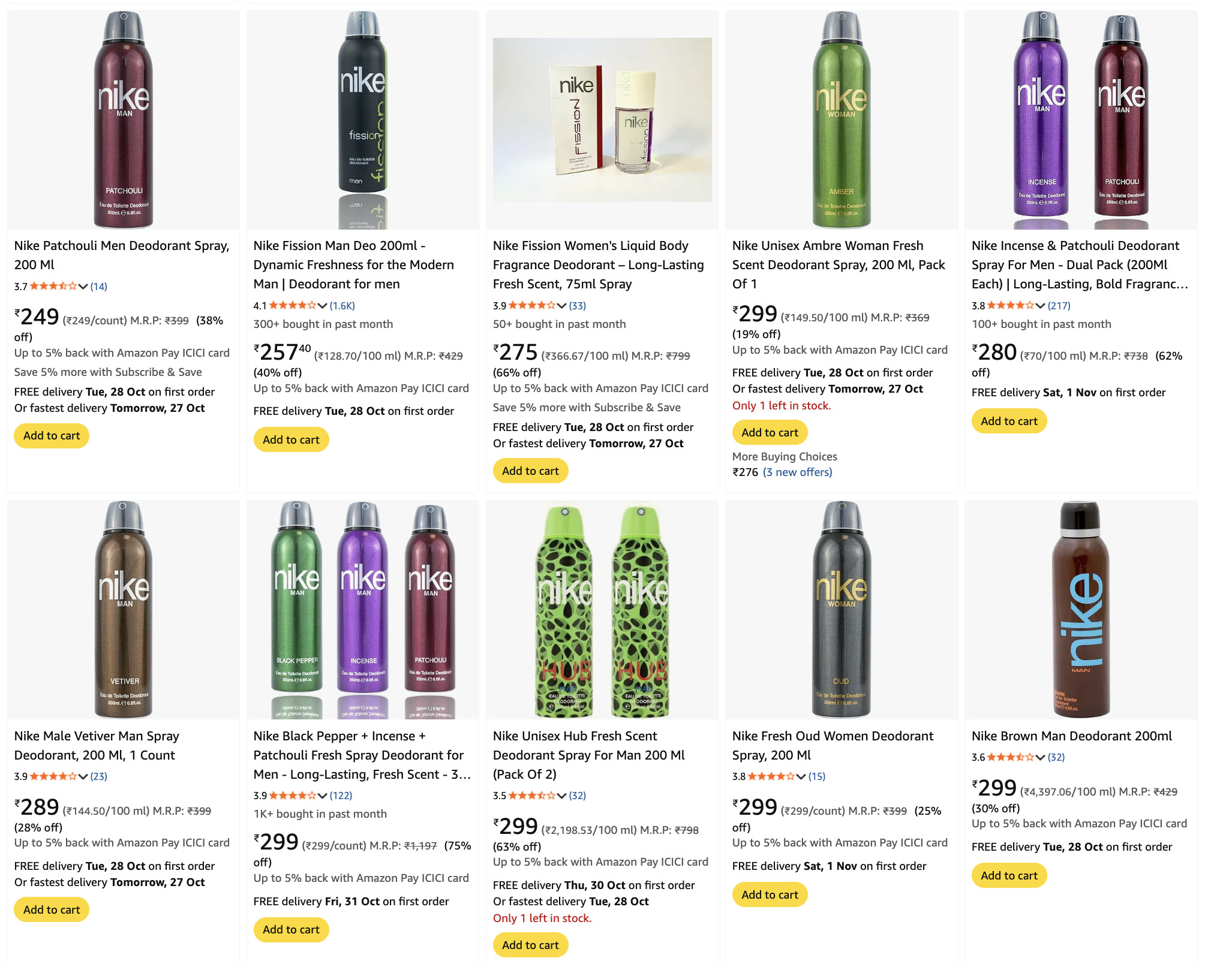Screen dimensions: 1232x964
Task: Click the stars under Nike Fresh Oud Women Deodorant
Action: tap(771, 776)
